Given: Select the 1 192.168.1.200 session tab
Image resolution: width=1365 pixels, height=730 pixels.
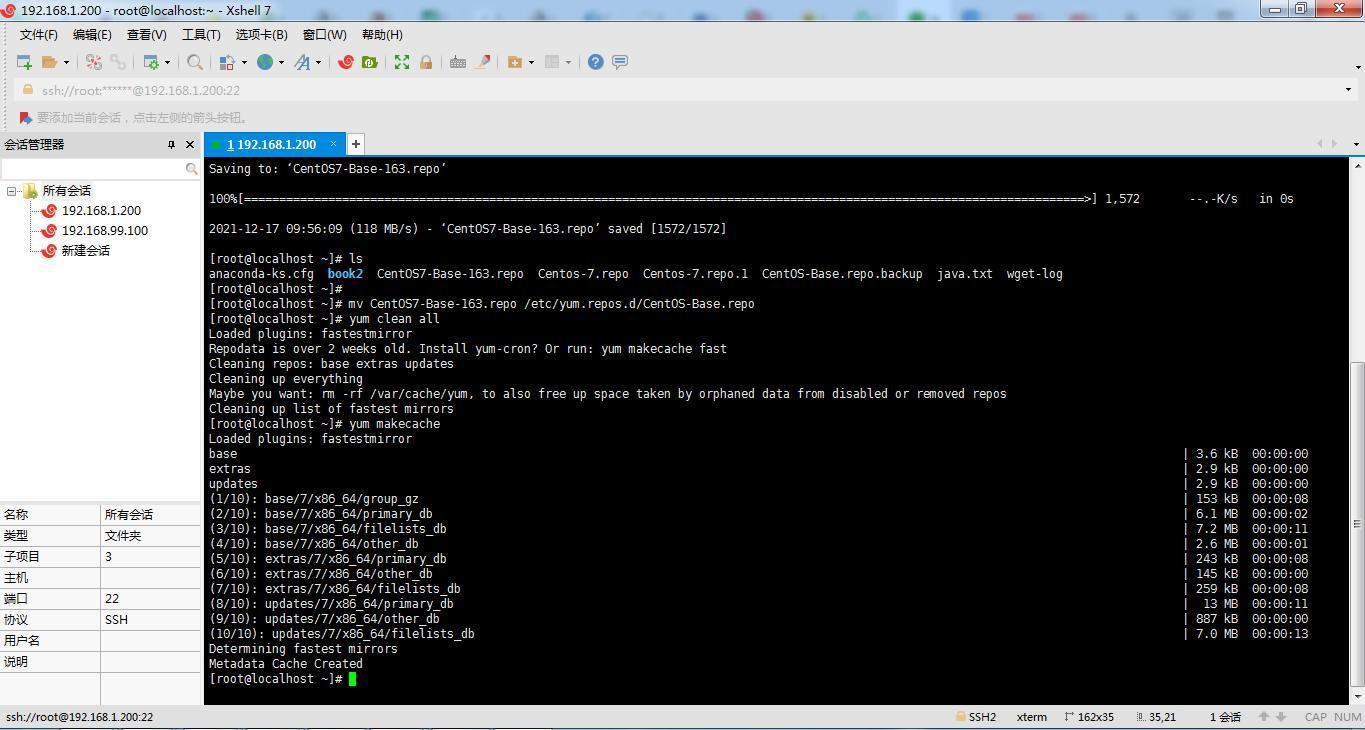Looking at the screenshot, I should pos(272,145).
